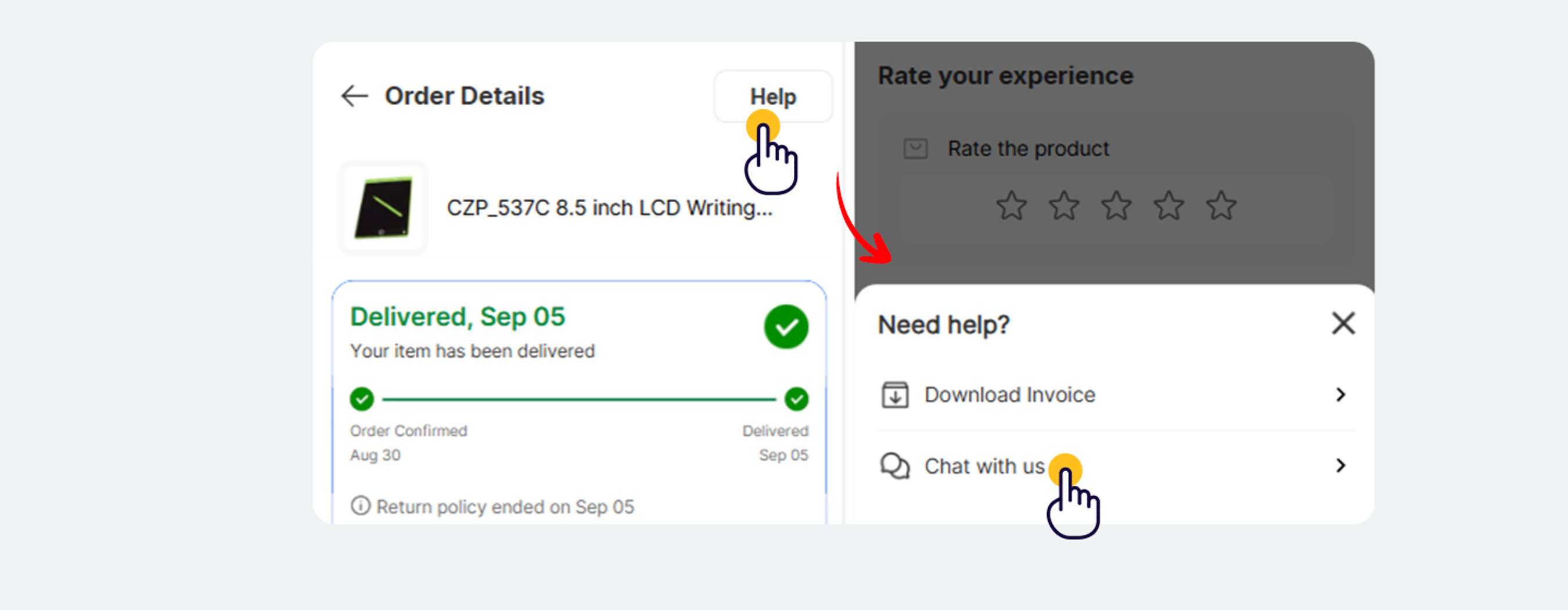Give the product three stars

pos(1116,206)
